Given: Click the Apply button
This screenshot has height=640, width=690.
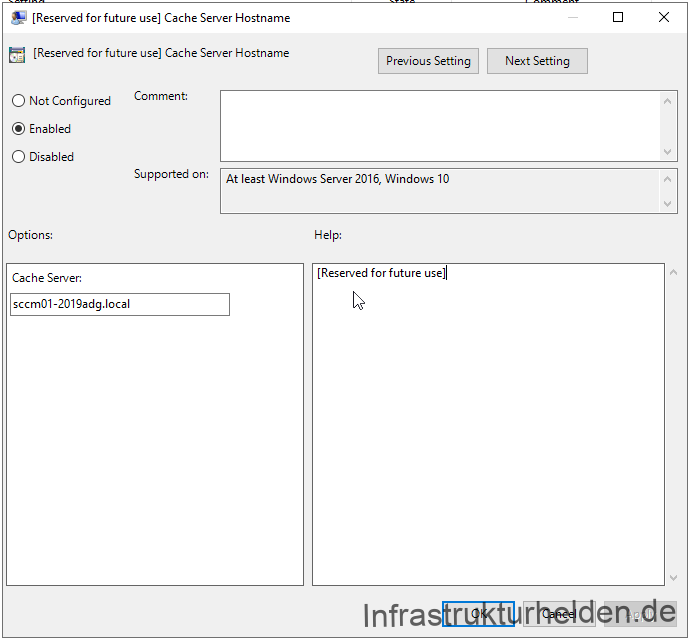Looking at the screenshot, I should [640, 614].
